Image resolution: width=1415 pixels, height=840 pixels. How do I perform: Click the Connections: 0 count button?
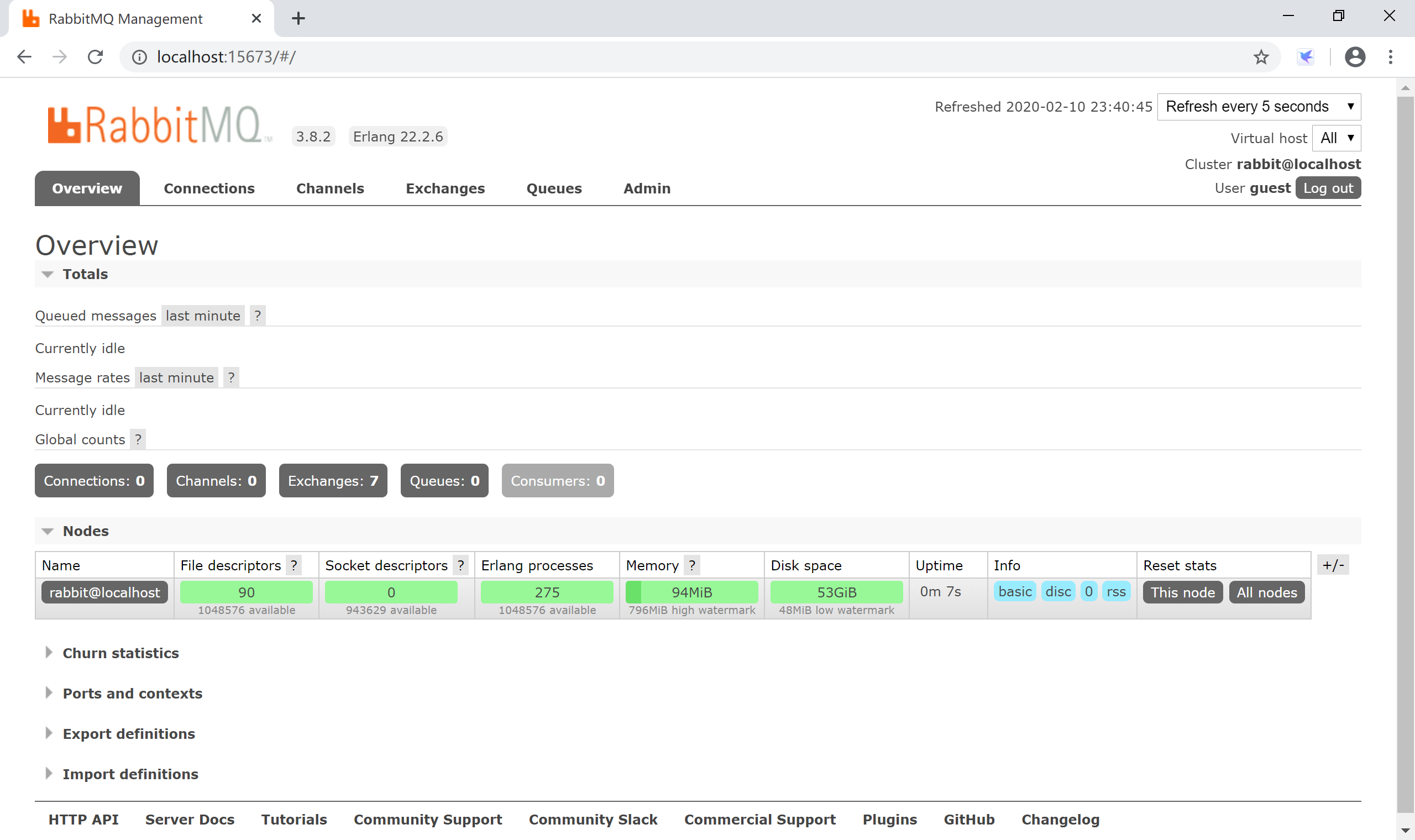pos(94,481)
